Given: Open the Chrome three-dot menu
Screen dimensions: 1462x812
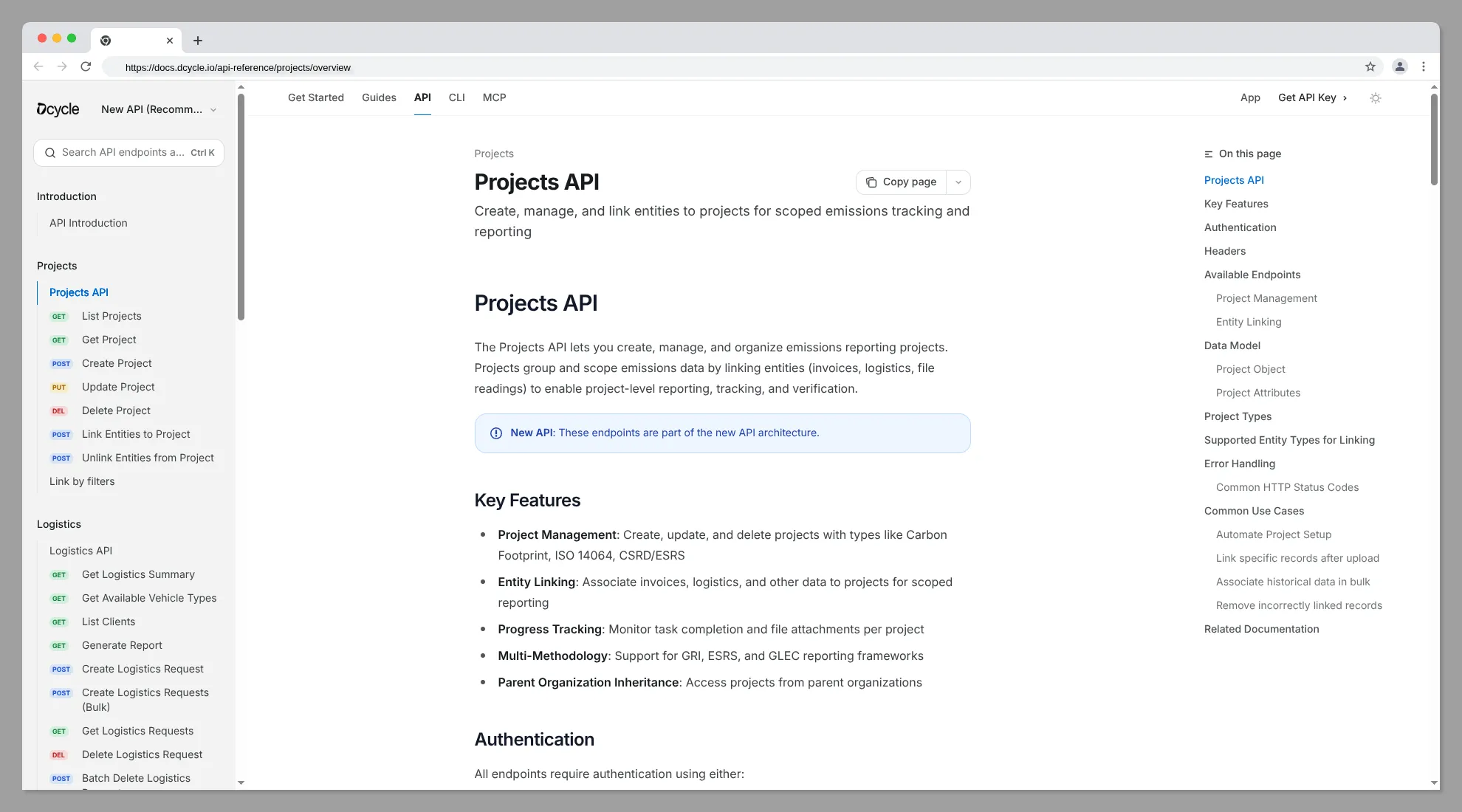Looking at the screenshot, I should point(1424,66).
